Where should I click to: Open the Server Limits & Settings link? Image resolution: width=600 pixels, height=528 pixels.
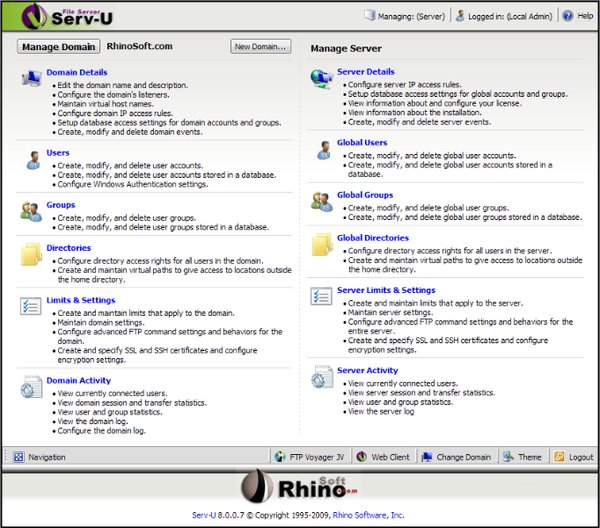tap(386, 290)
